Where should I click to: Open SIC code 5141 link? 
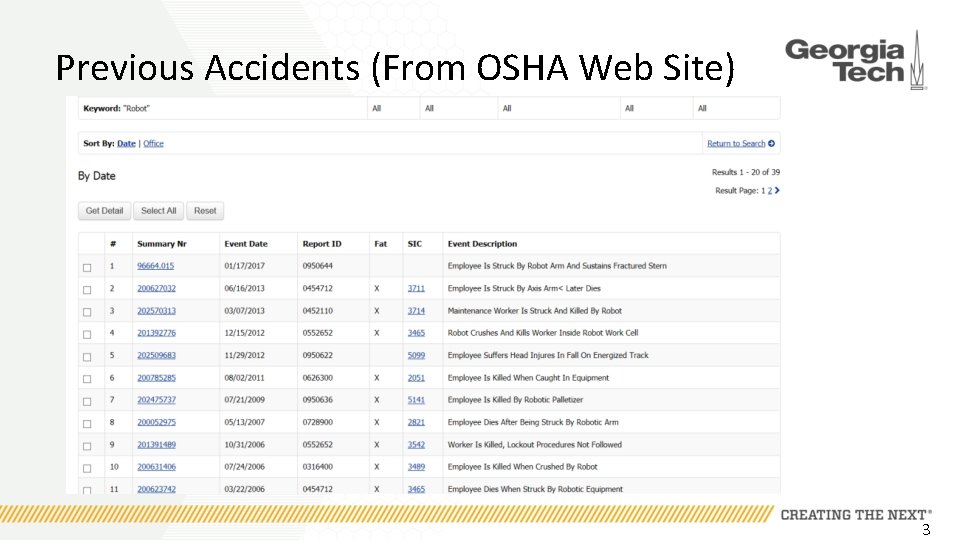click(416, 400)
